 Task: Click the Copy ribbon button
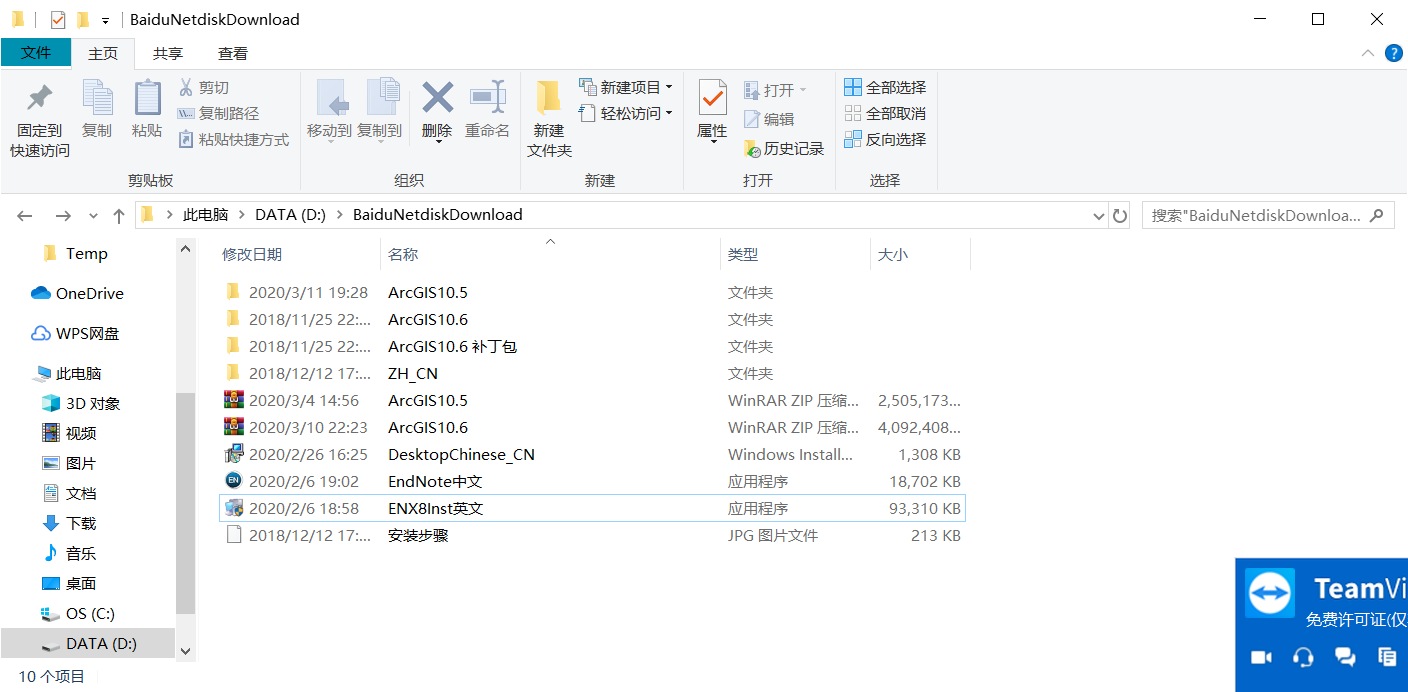pos(97,110)
